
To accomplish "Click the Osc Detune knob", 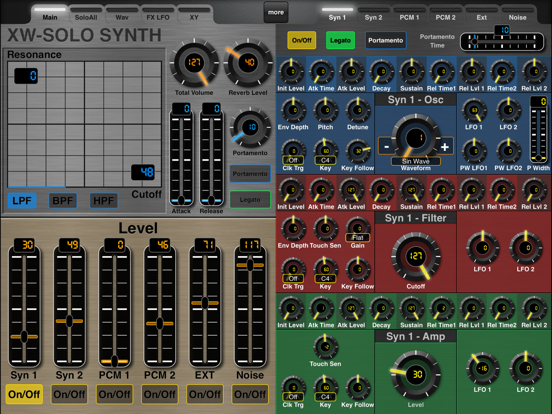I will click(x=357, y=111).
